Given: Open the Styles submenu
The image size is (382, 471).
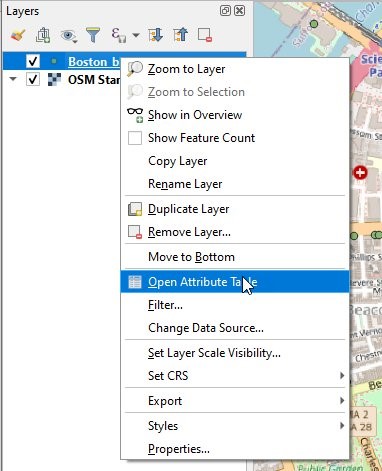Looking at the screenshot, I should pyautogui.click(x=235, y=426).
